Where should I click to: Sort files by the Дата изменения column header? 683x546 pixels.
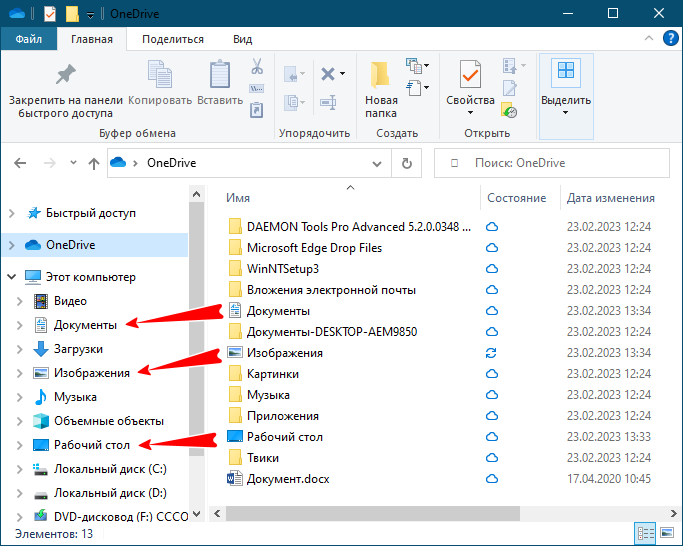[610, 198]
